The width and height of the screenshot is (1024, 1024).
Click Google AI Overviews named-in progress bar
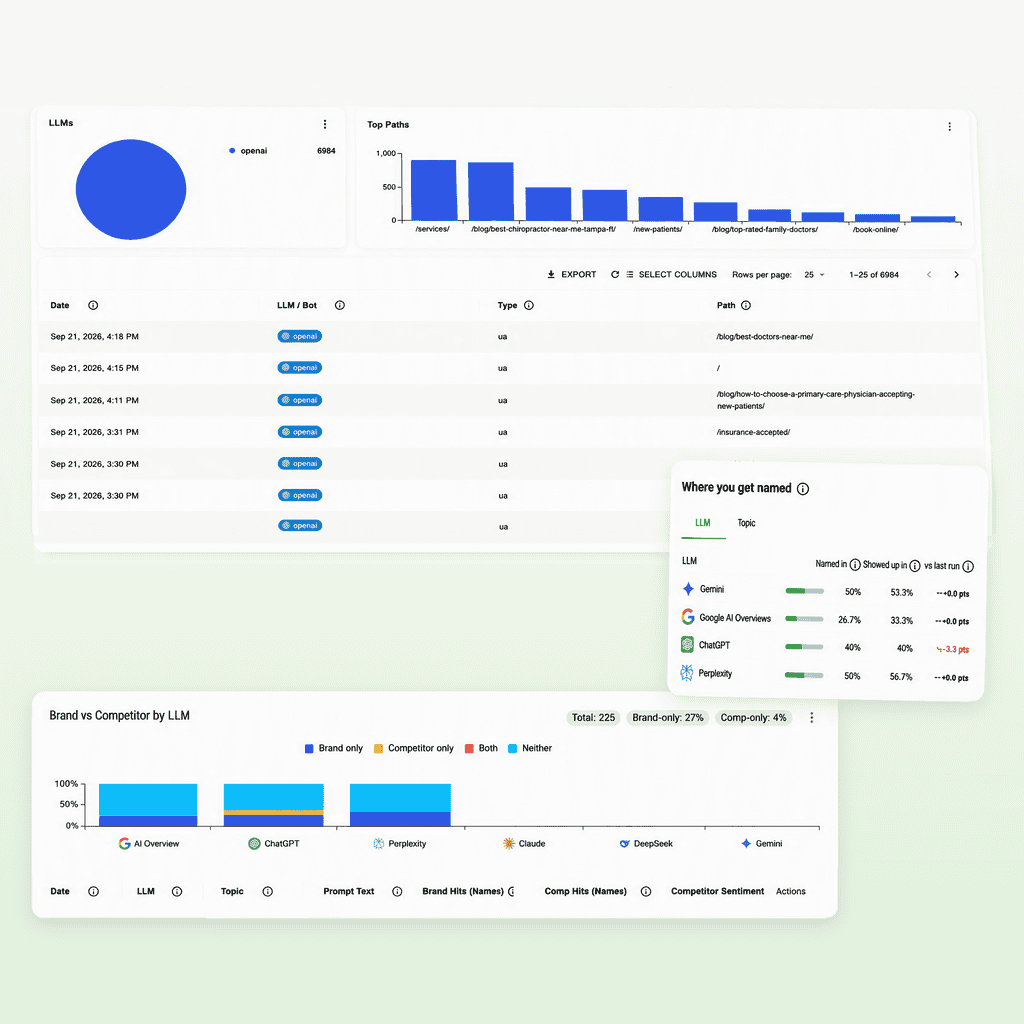click(x=804, y=619)
